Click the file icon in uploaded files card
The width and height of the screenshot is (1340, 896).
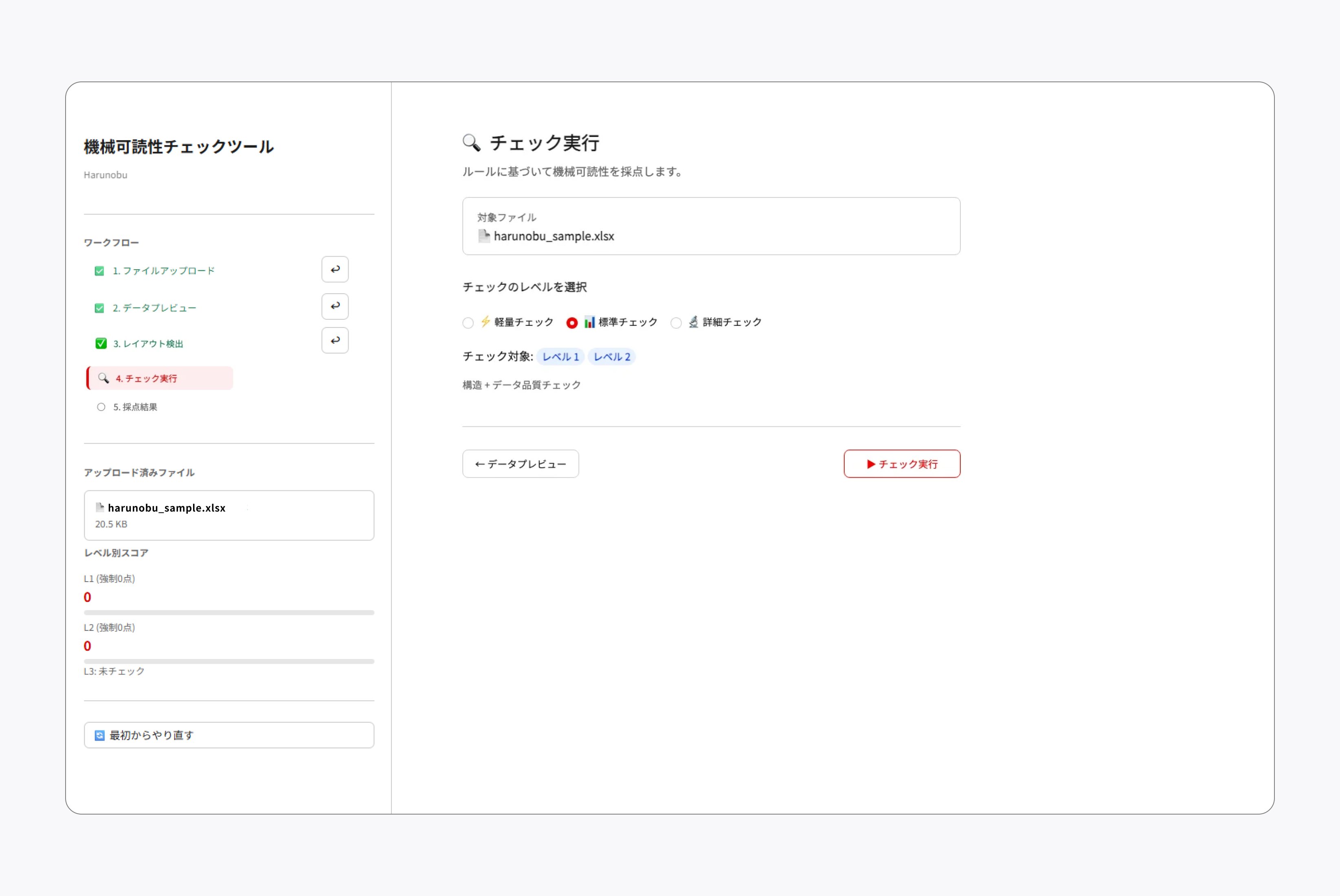(100, 507)
